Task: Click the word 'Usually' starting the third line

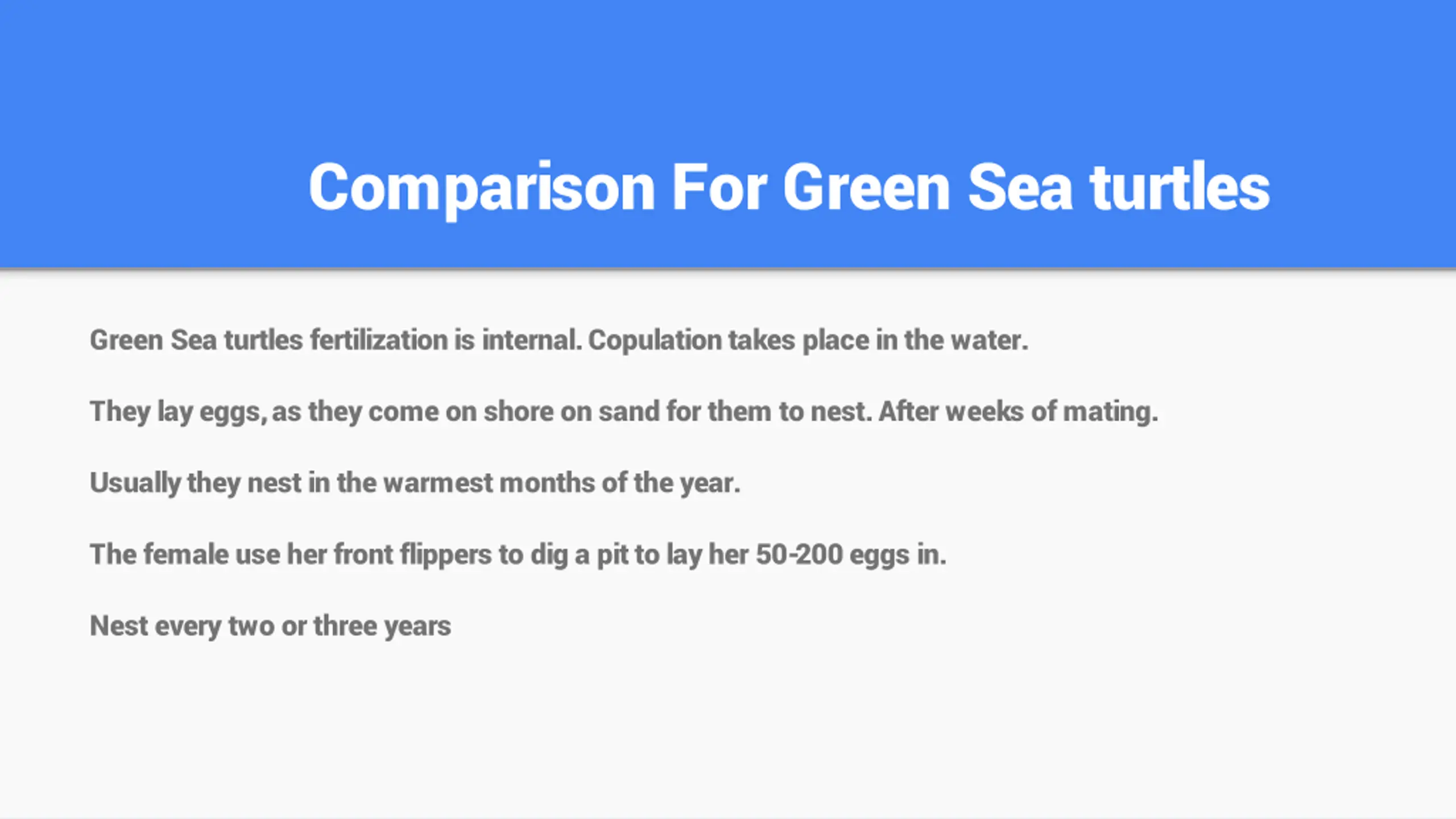Action: tap(135, 483)
